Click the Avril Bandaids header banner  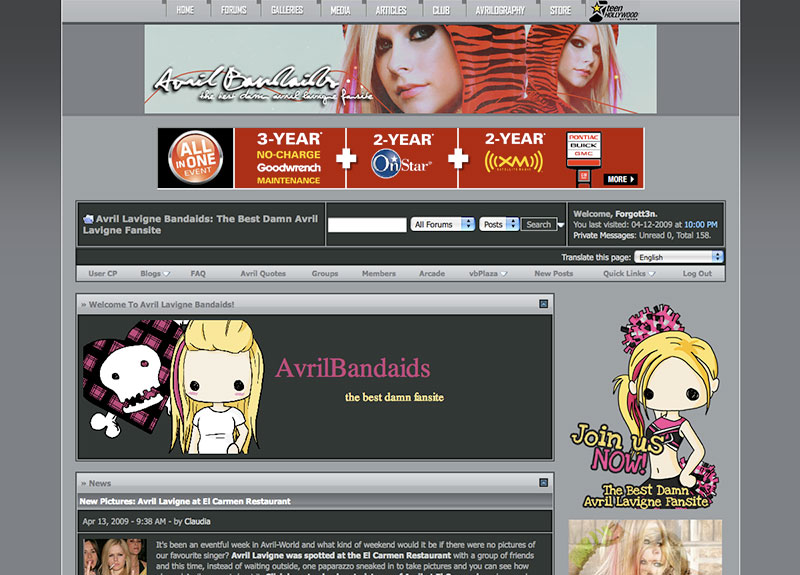[401, 69]
